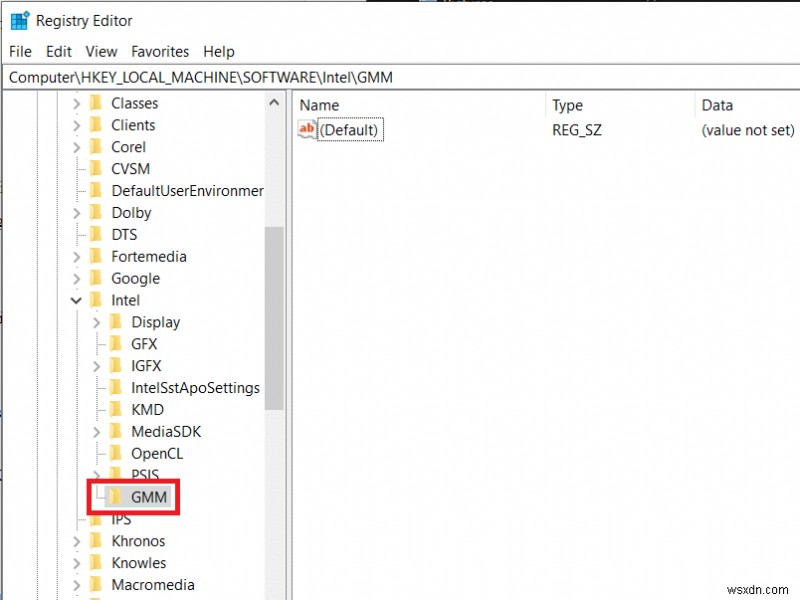Click the (value not set) data cell
The image size is (800, 600).
click(x=748, y=130)
